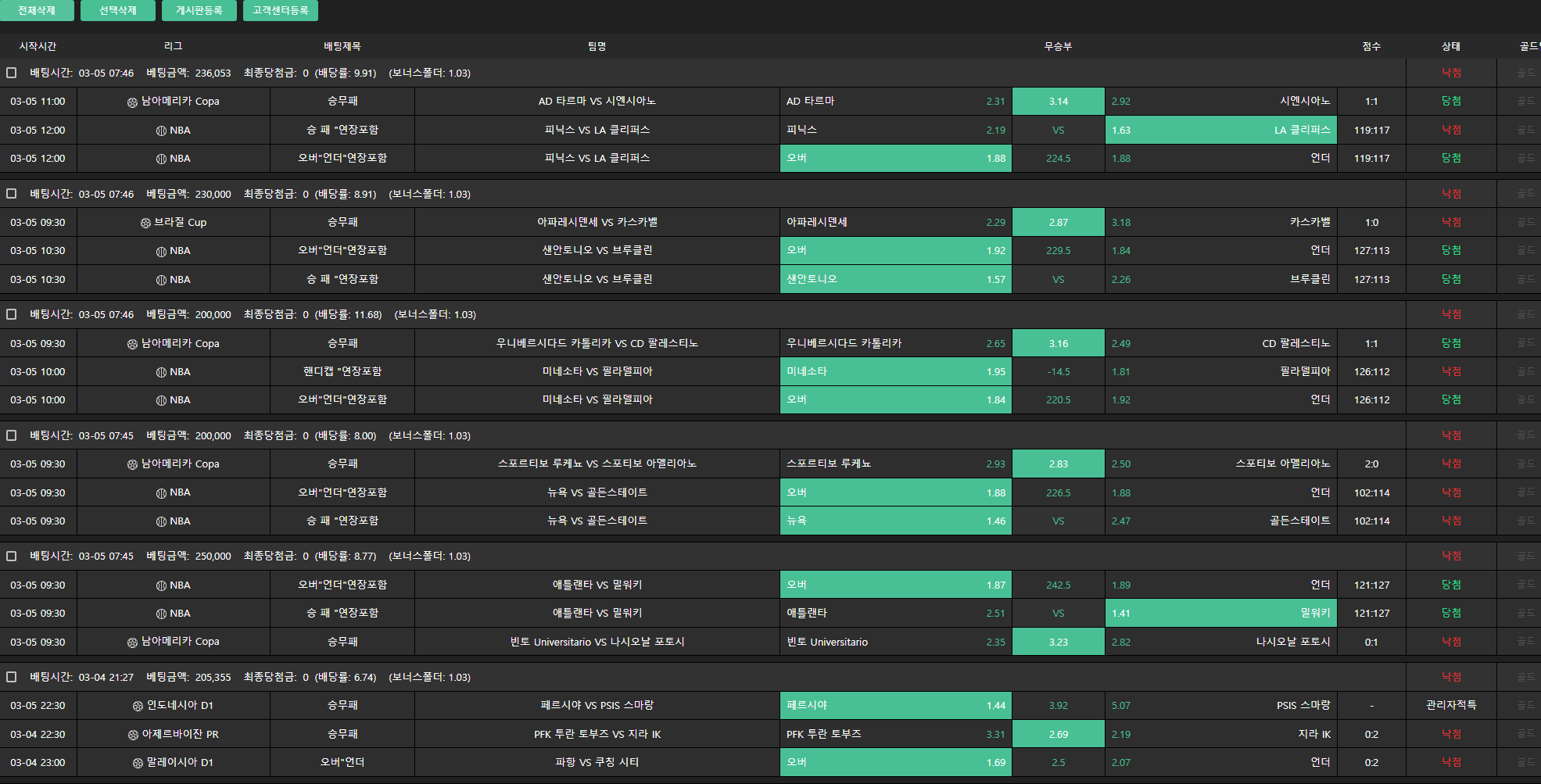Open 고객센터등록 button

pos(280,11)
